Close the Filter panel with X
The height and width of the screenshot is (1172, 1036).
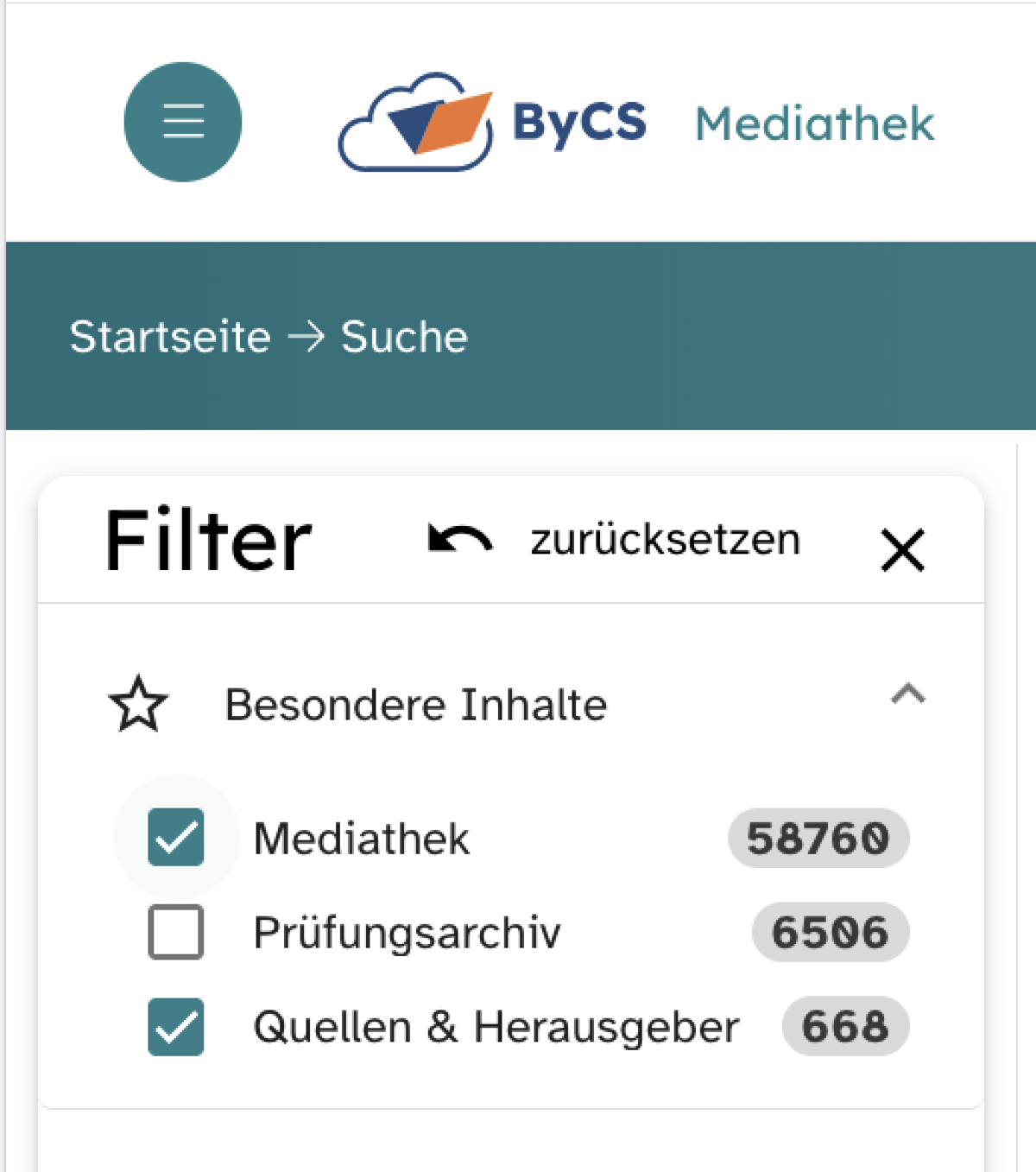[902, 550]
